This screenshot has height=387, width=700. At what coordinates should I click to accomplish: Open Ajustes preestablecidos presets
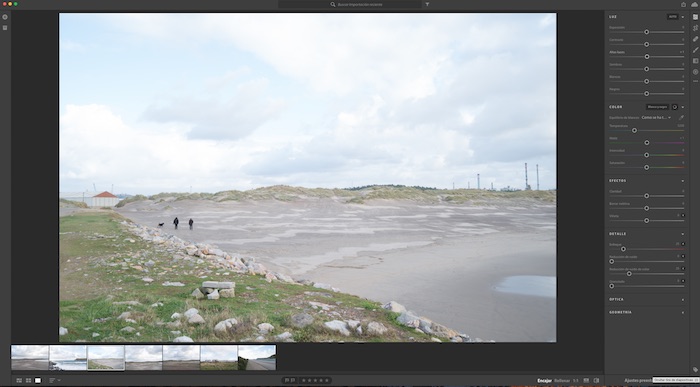pos(638,381)
